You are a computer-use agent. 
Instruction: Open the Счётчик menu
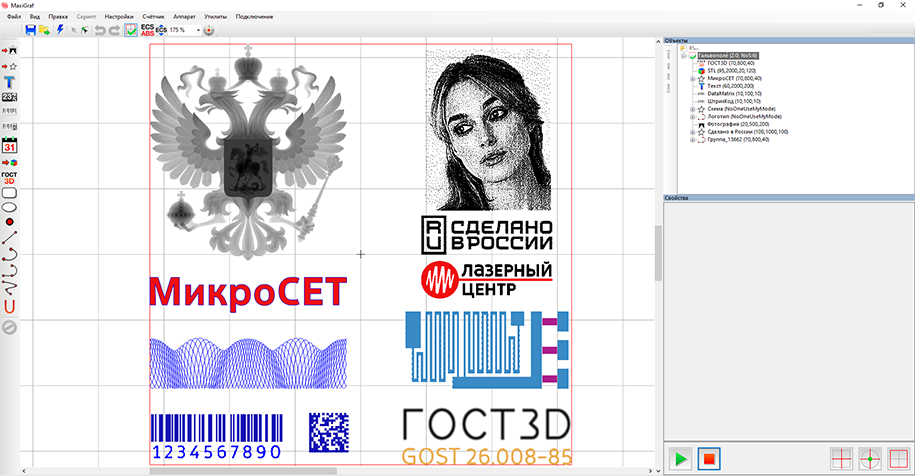point(153,17)
